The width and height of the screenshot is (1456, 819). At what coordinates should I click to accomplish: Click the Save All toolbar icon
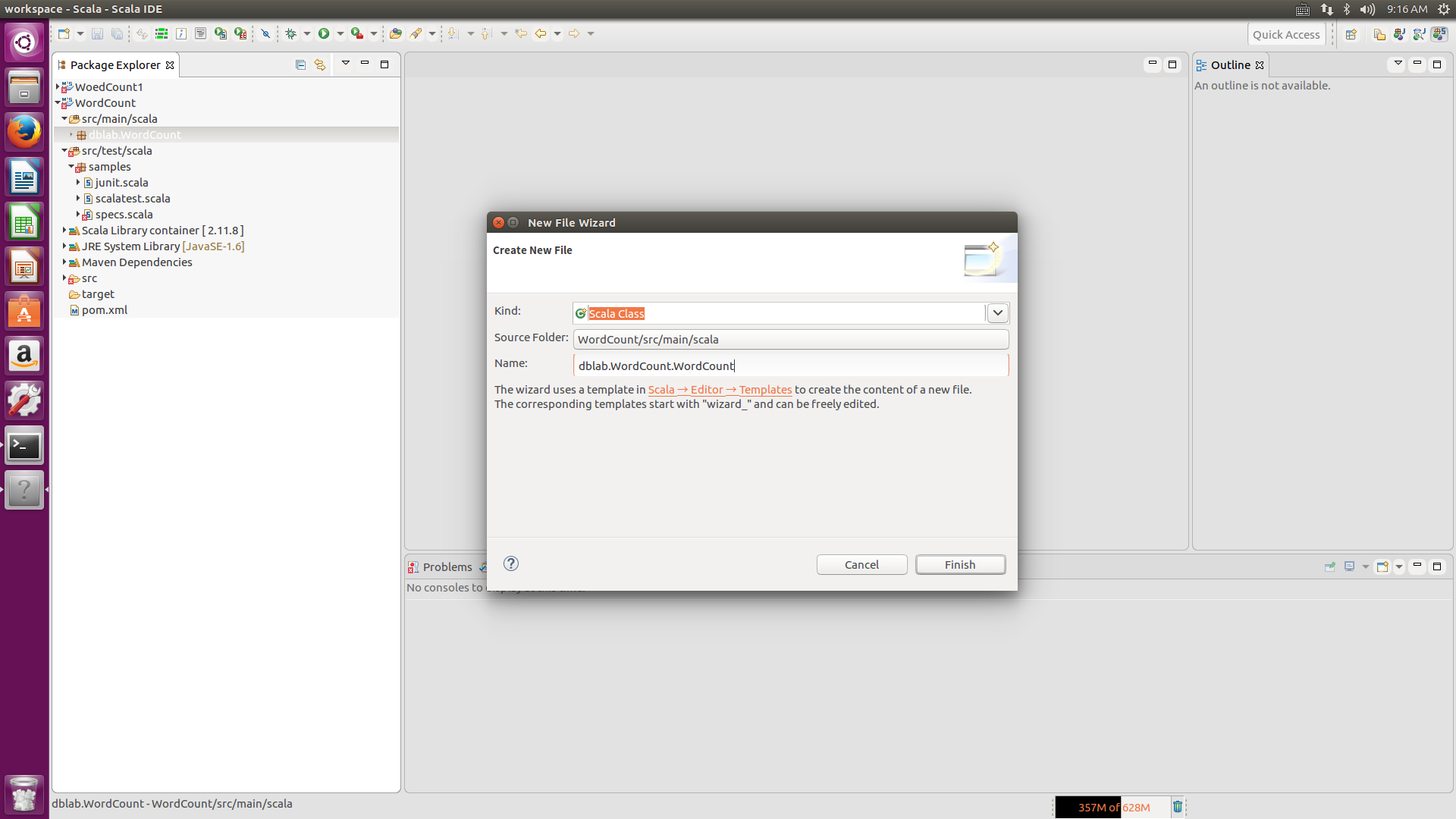(117, 33)
